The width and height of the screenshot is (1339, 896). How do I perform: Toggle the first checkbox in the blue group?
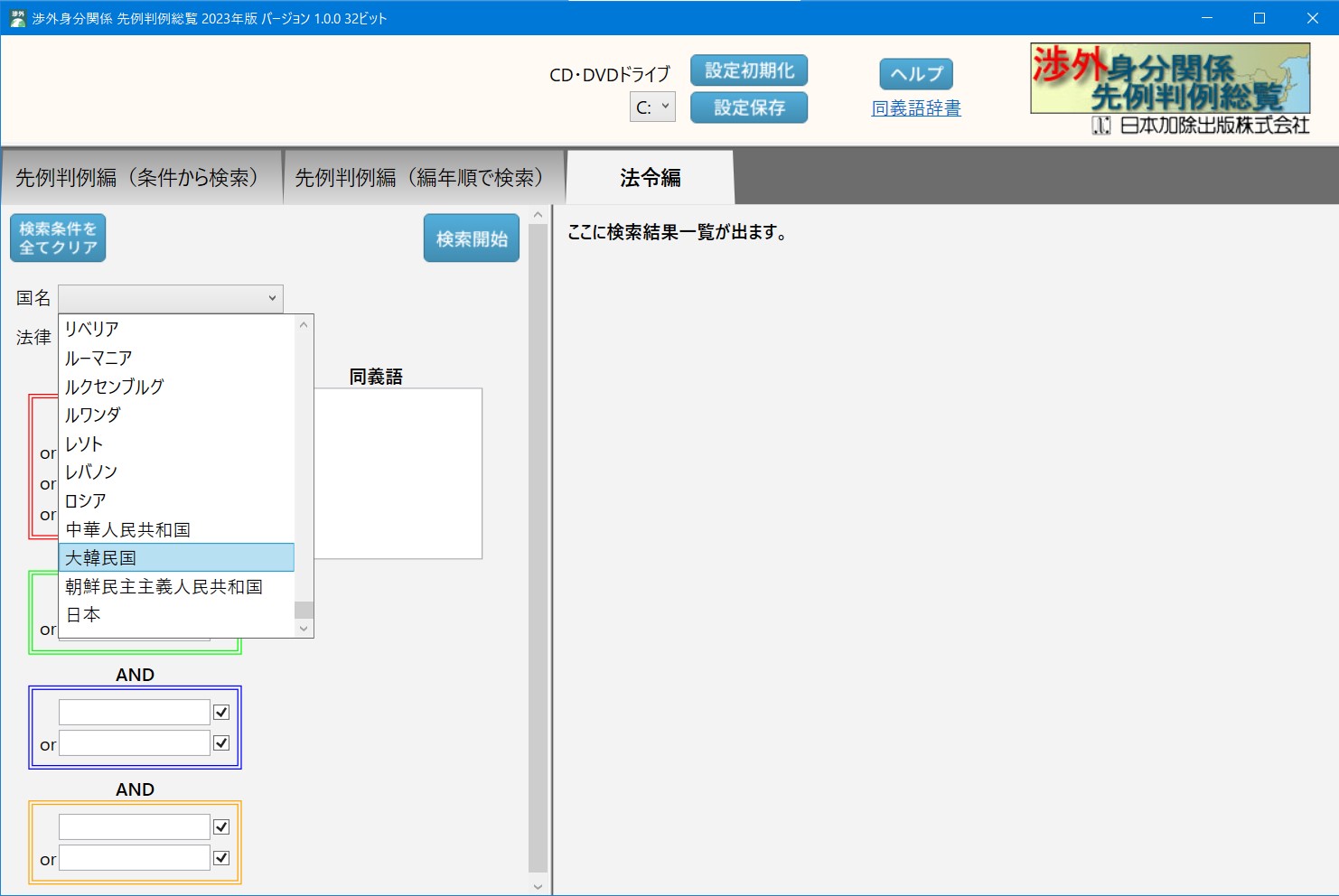click(221, 713)
